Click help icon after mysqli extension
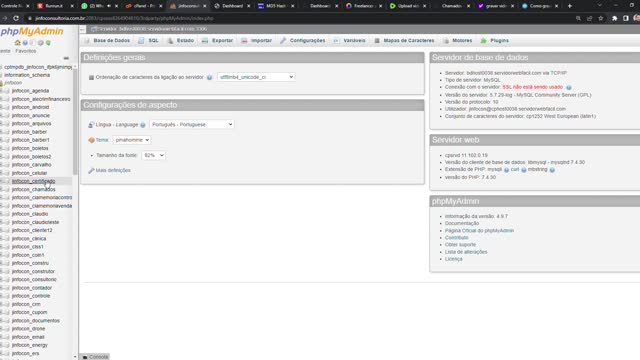 click(506, 170)
